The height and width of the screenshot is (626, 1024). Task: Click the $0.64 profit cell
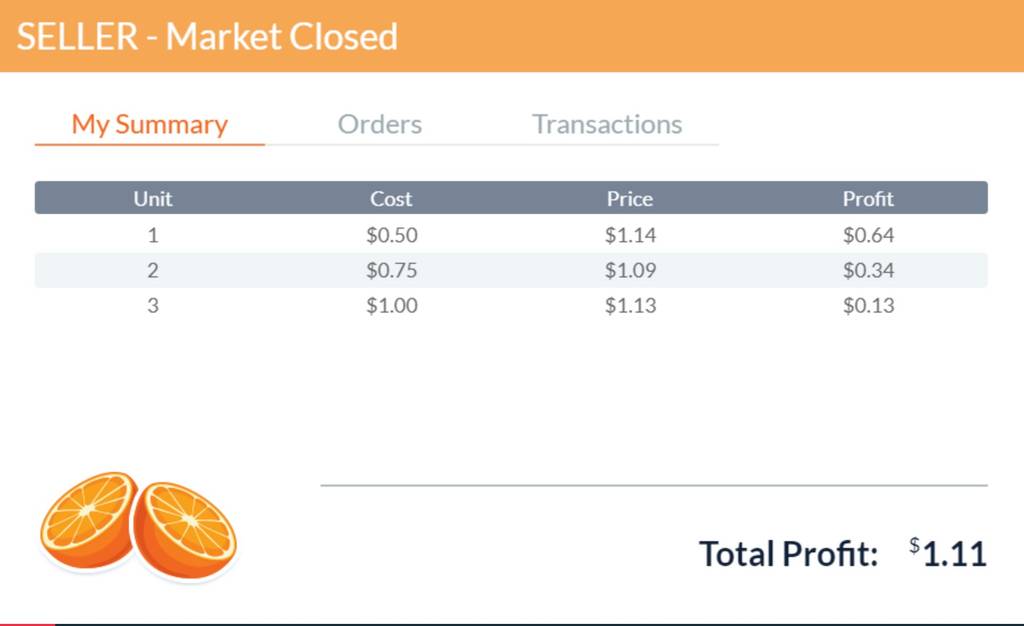(869, 235)
